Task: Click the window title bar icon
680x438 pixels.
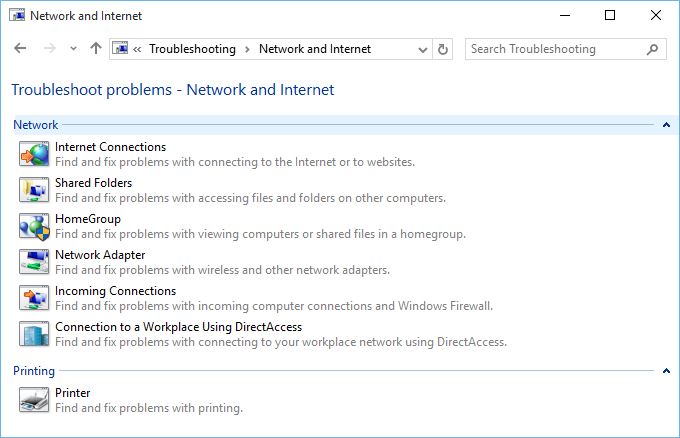Action: pos(17,16)
